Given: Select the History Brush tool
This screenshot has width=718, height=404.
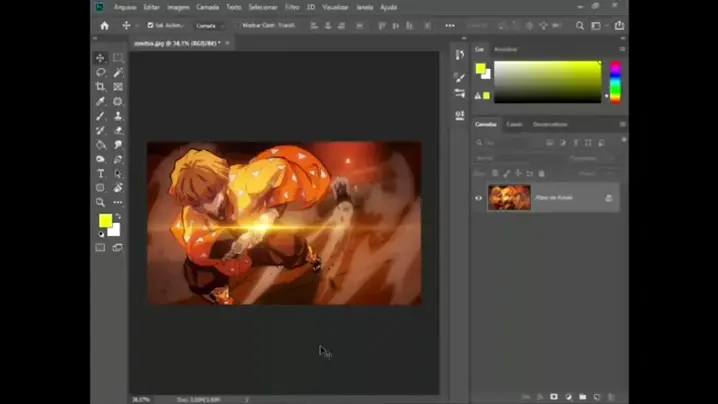Looking at the screenshot, I should [x=100, y=131].
